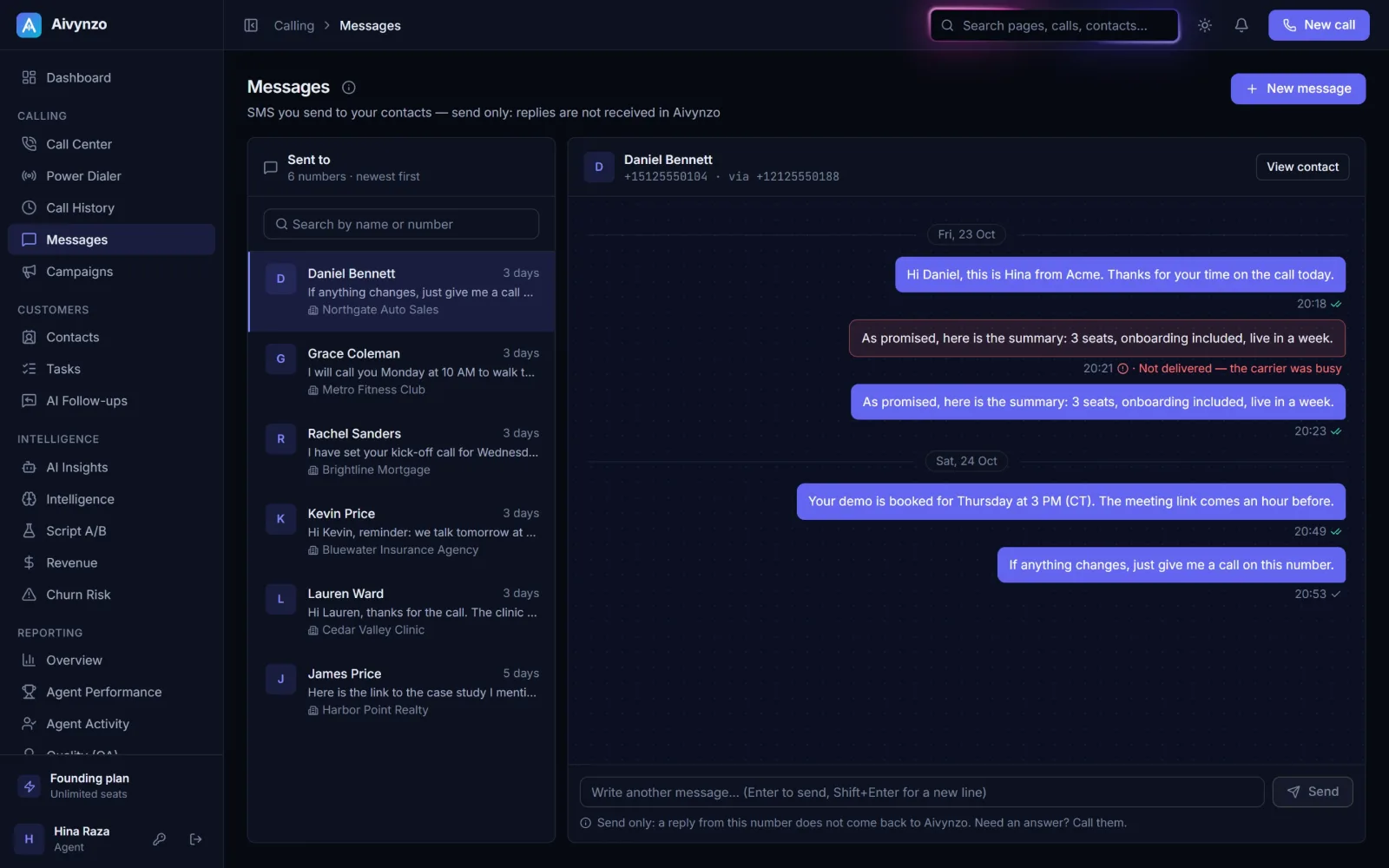The width and height of the screenshot is (1389, 868).
Task: Open Call History
Action: [x=111, y=207]
